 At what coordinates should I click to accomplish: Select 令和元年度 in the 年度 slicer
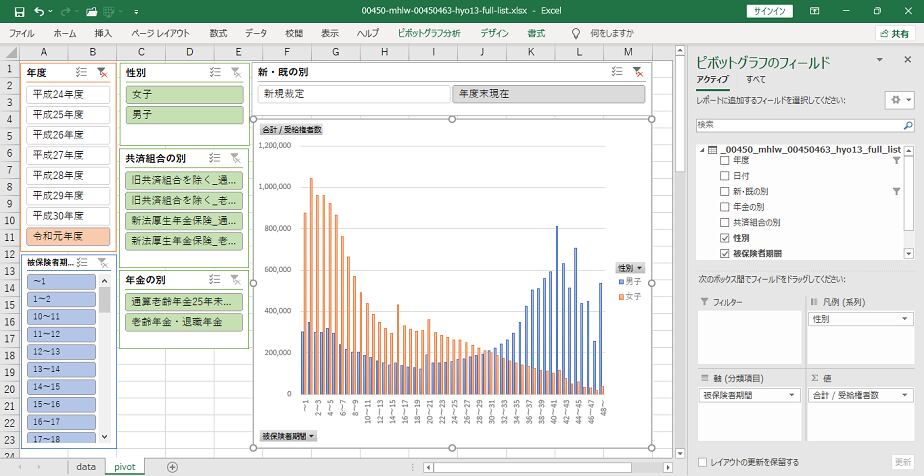[69, 237]
